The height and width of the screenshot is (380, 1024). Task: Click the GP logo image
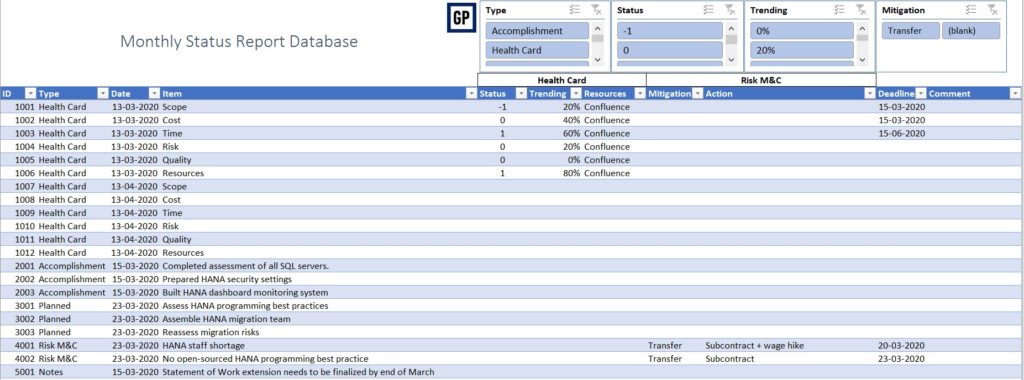pyautogui.click(x=461, y=18)
